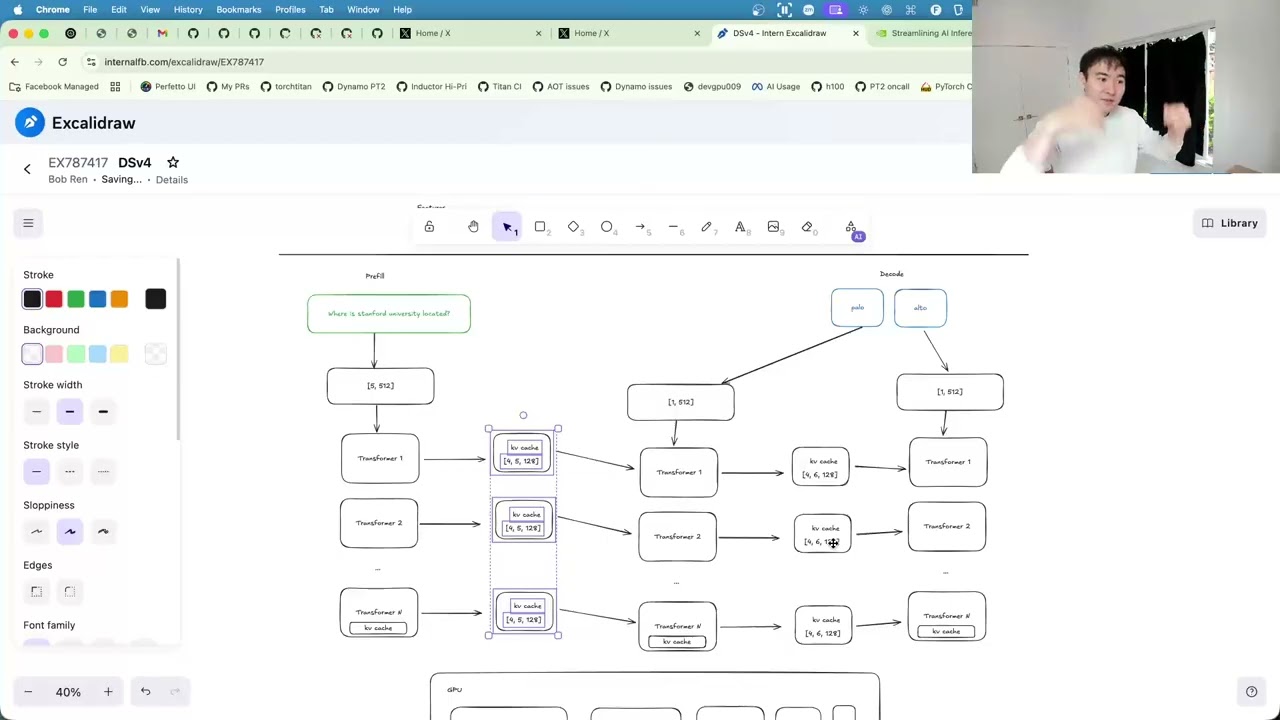This screenshot has height=720, width=1280.
Task: Pick the light green background color
Action: click(x=76, y=354)
